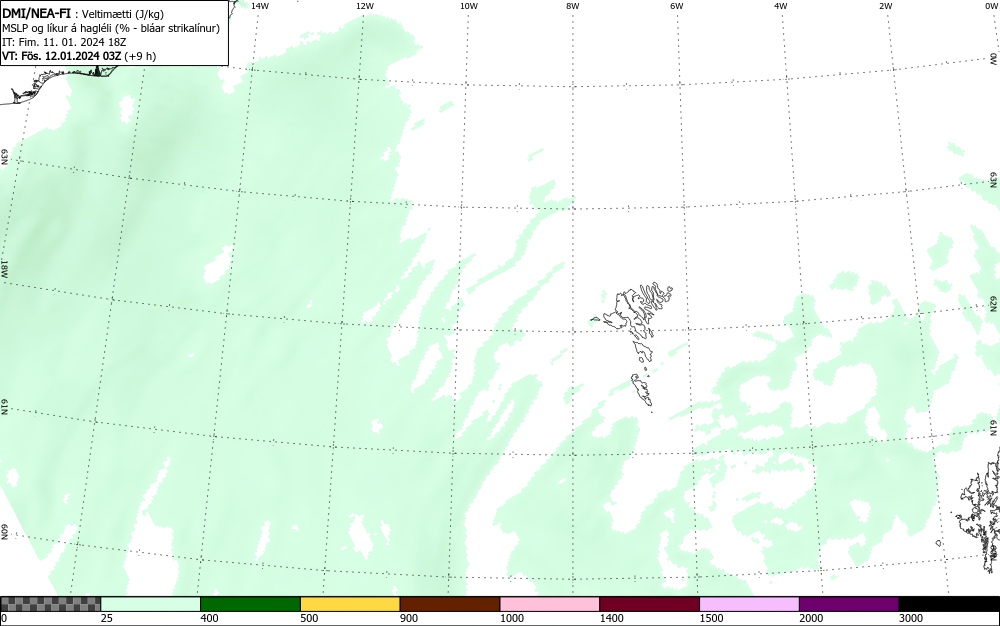Click the legend value 1000
The width and height of the screenshot is (1000, 626).
point(511,618)
